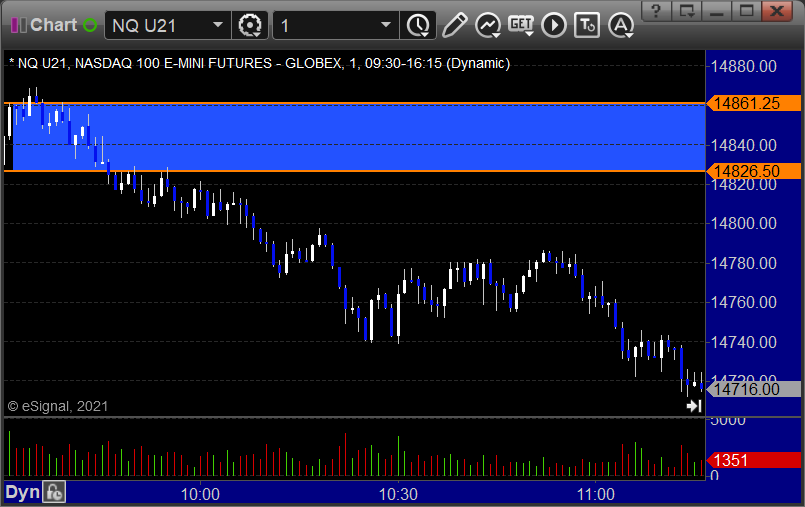This screenshot has height=507, width=805.
Task: Click the 14780.00 price axis label
Action: (x=743, y=263)
